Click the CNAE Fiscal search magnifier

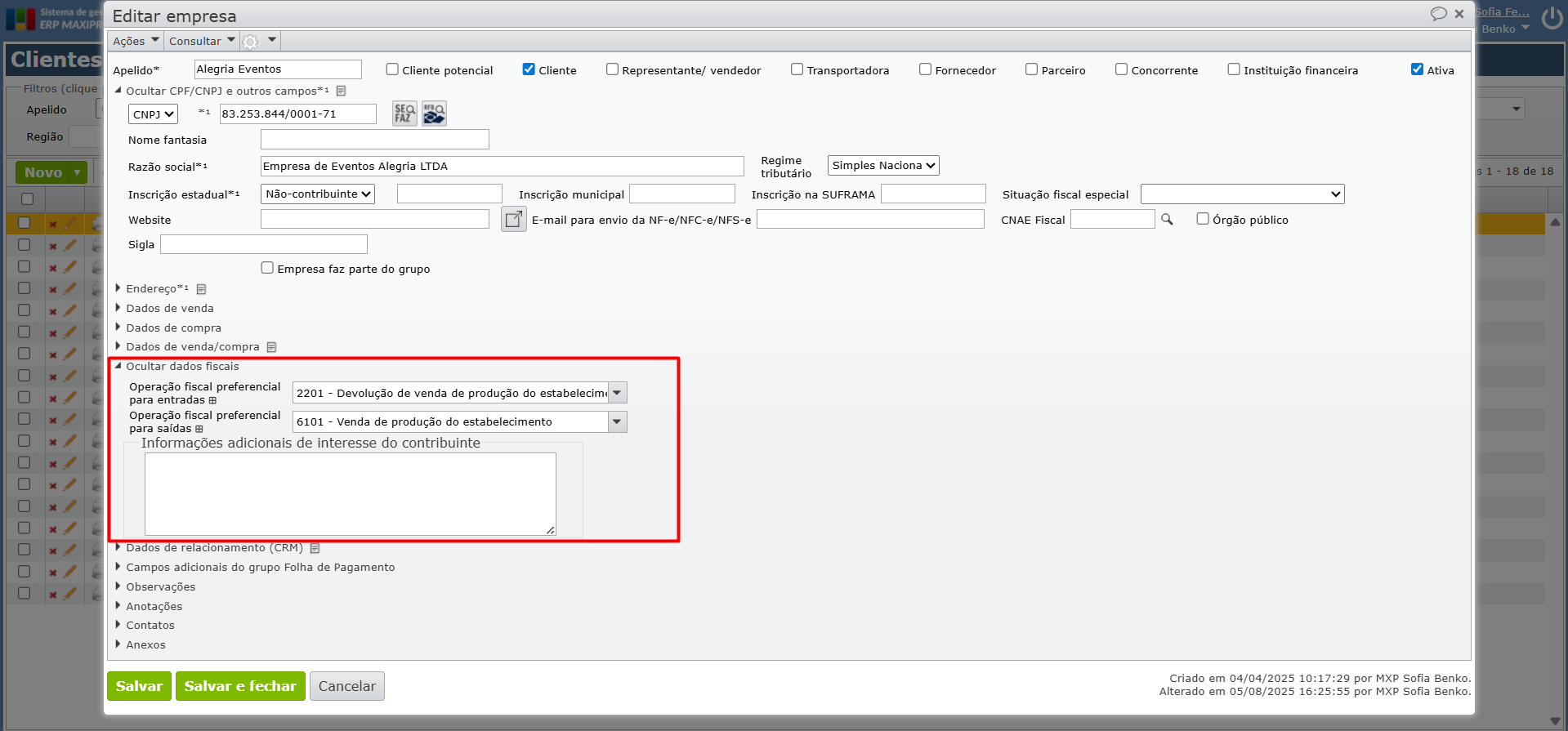coord(1167,219)
